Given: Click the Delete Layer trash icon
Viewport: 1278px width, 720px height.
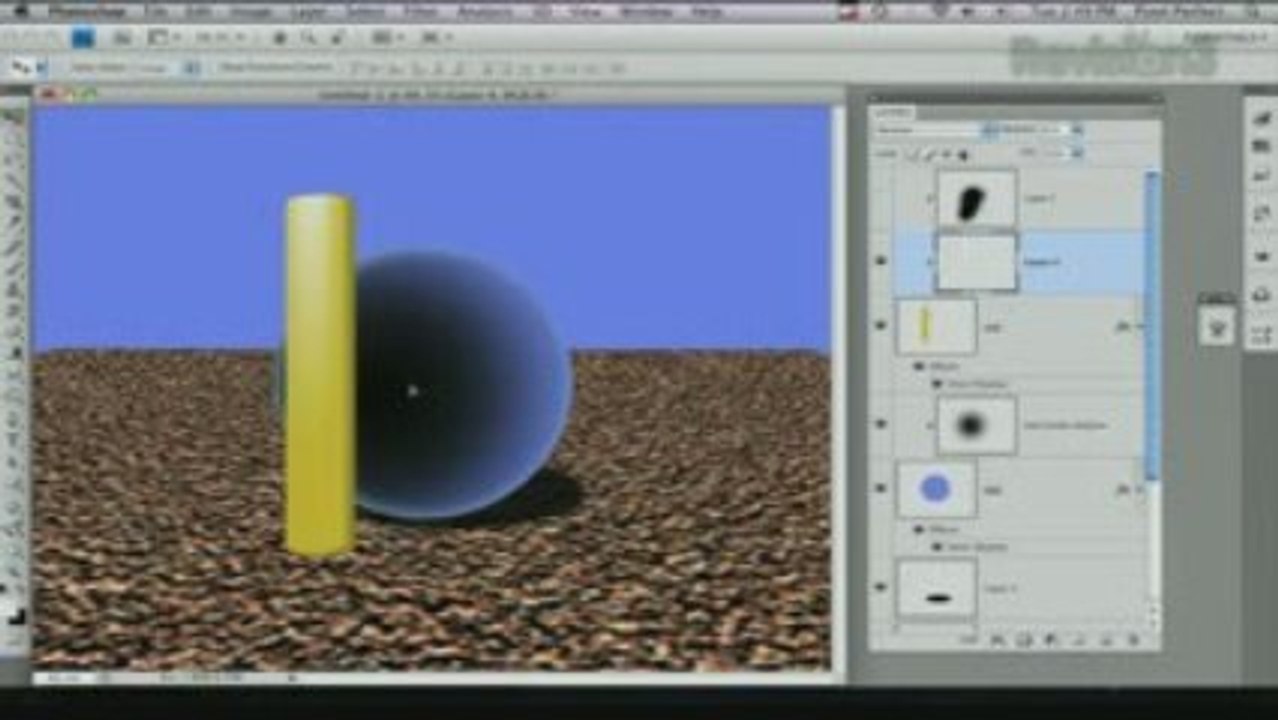Looking at the screenshot, I should tap(1134, 638).
